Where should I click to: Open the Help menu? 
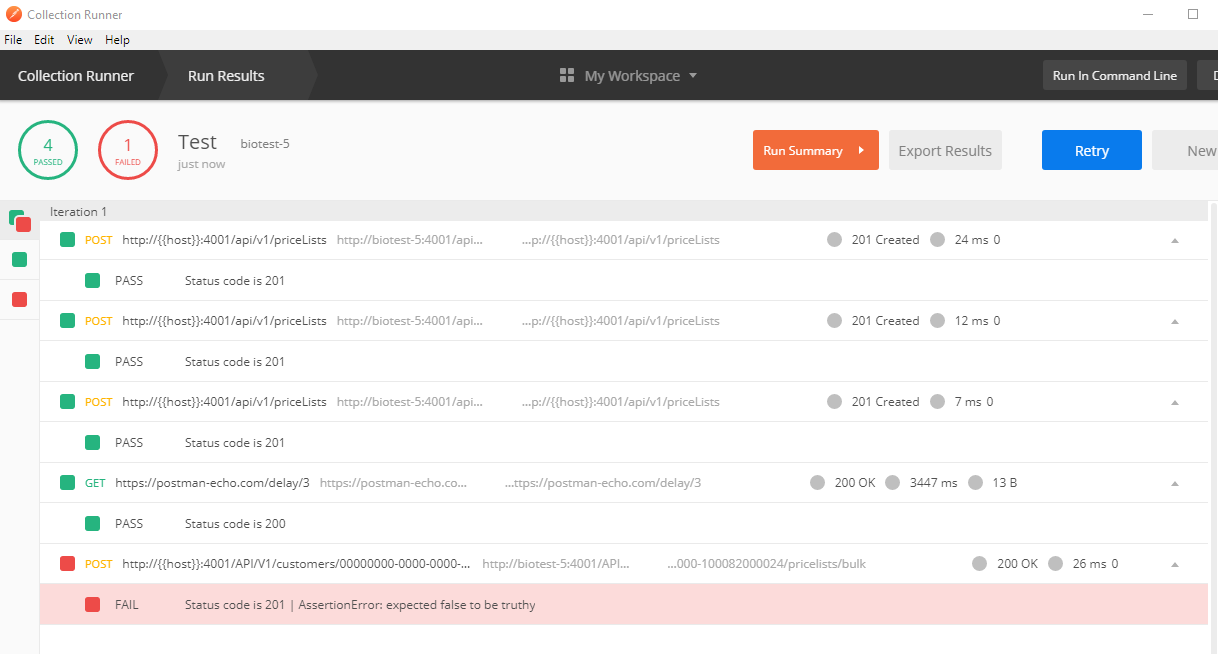(117, 40)
